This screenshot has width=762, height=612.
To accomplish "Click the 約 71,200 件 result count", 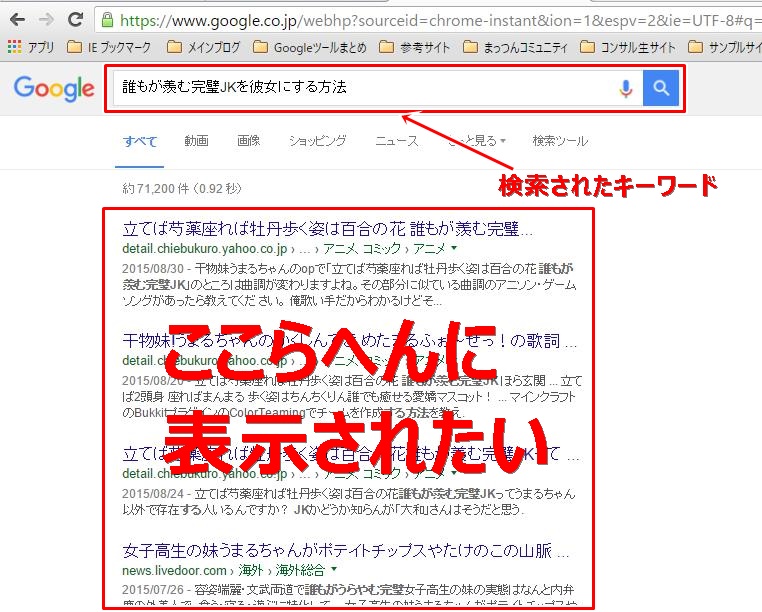I will point(182,189).
